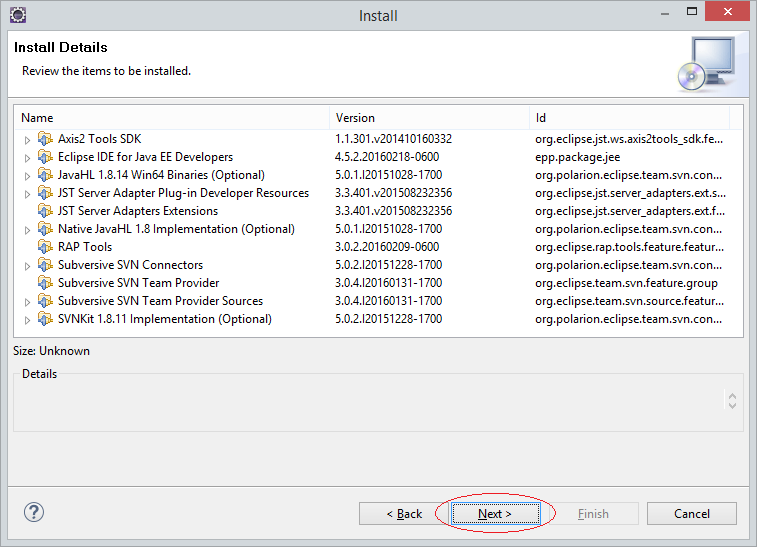
Task: Sort items by the Id column header
Action: (630, 118)
